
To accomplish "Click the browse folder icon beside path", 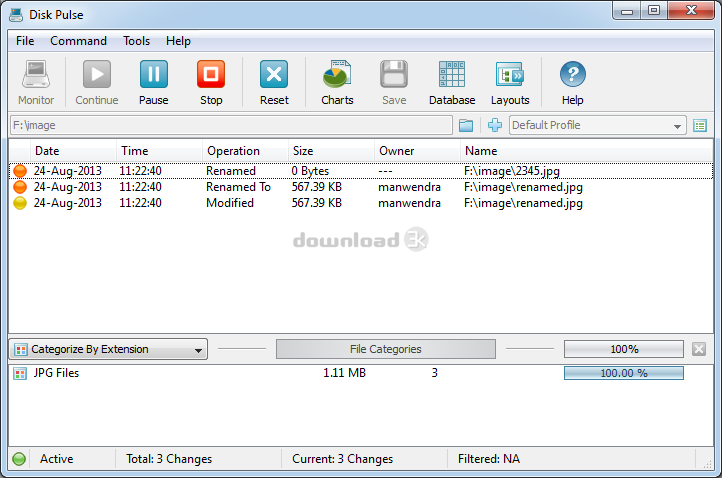I will [x=466, y=125].
